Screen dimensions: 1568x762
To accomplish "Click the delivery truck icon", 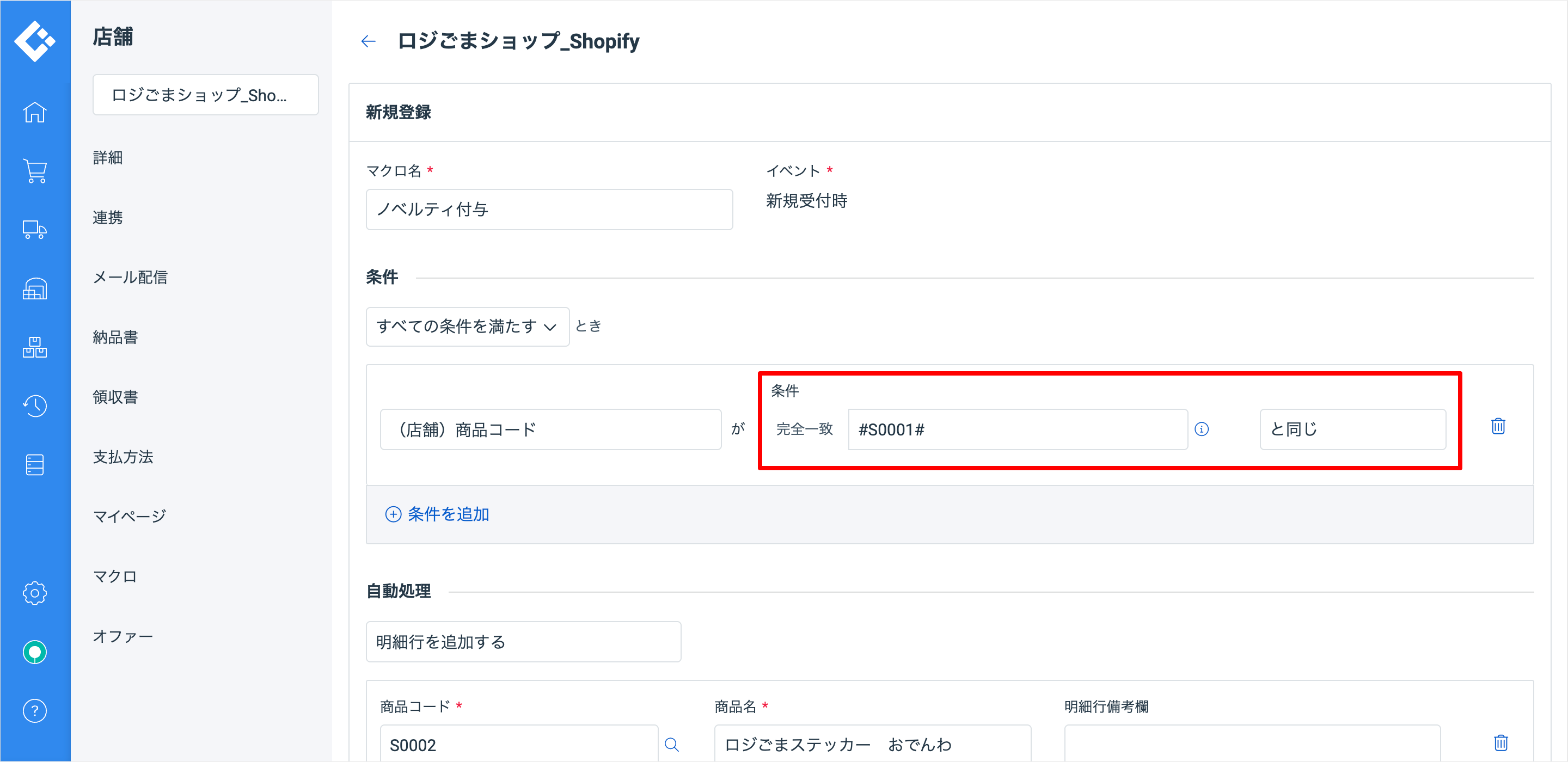I will point(35,230).
